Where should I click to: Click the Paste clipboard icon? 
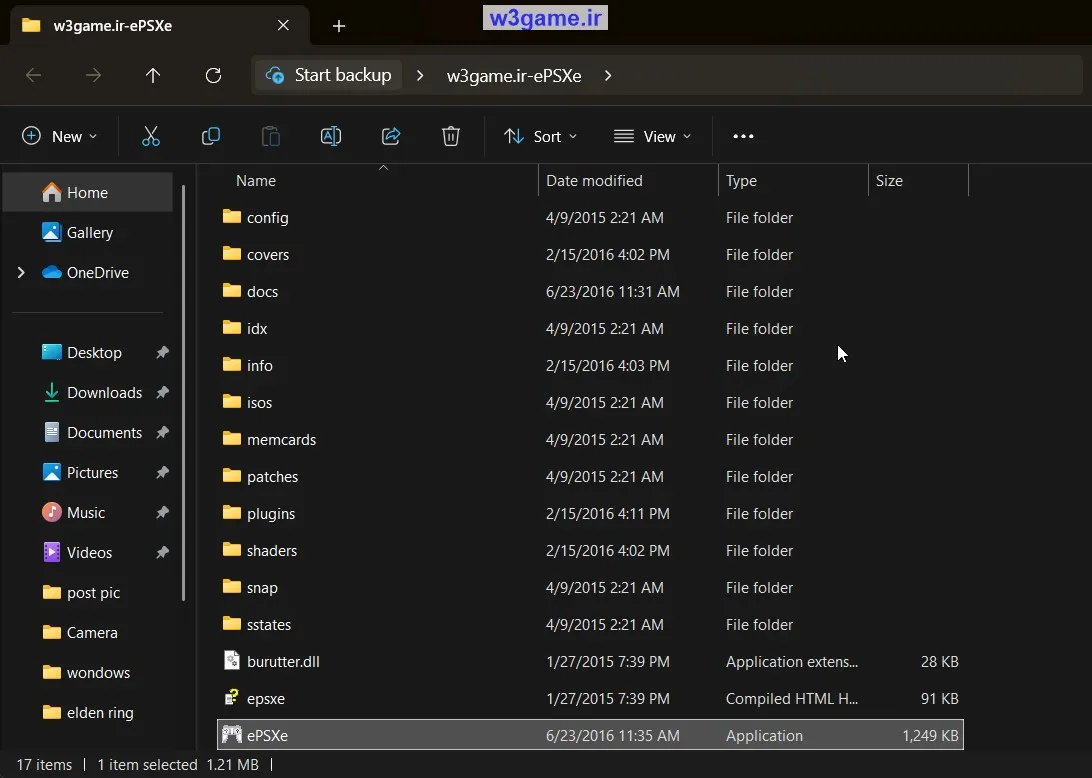click(270, 136)
